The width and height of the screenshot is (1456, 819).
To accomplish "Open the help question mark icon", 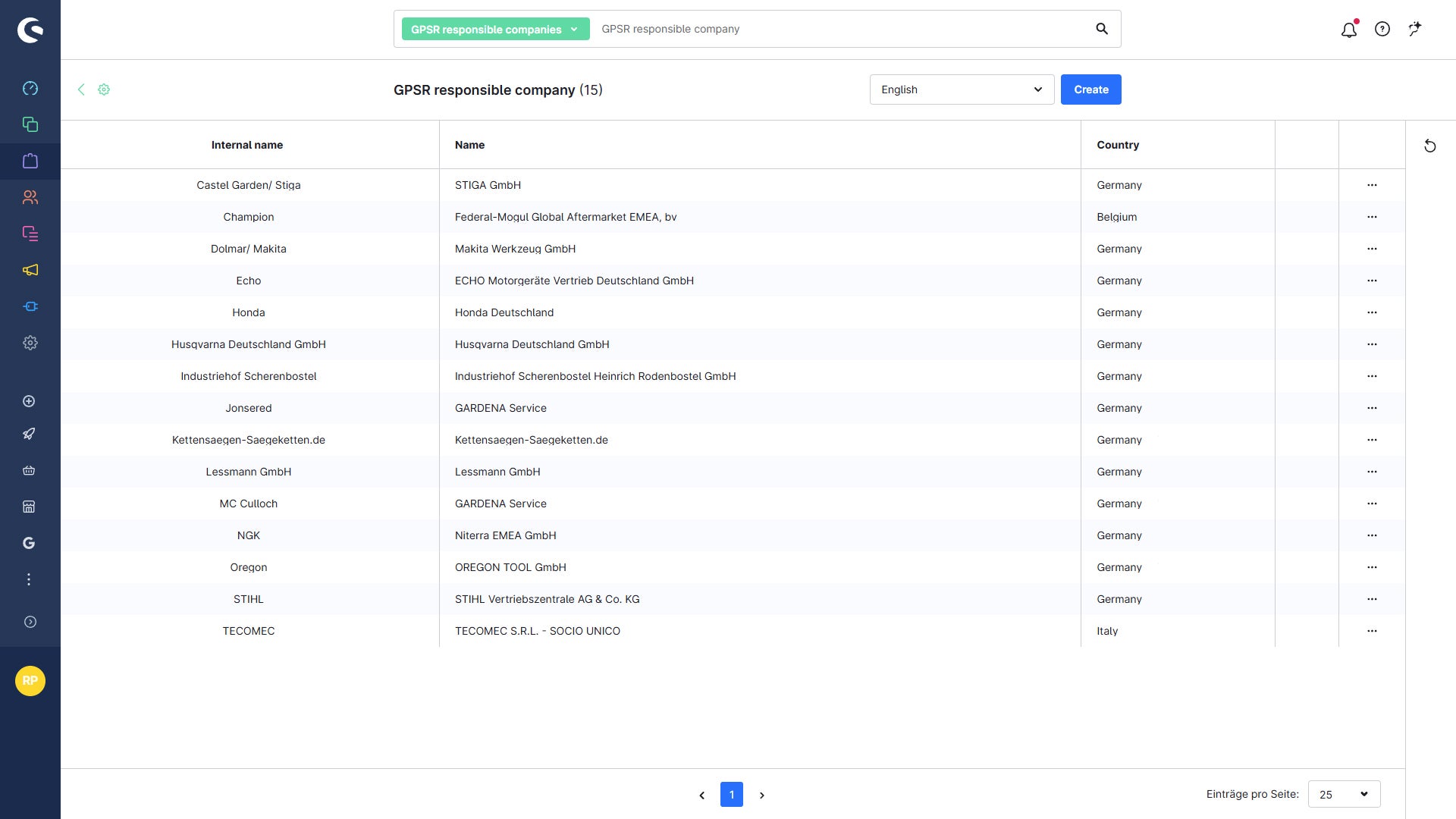I will click(x=1382, y=29).
